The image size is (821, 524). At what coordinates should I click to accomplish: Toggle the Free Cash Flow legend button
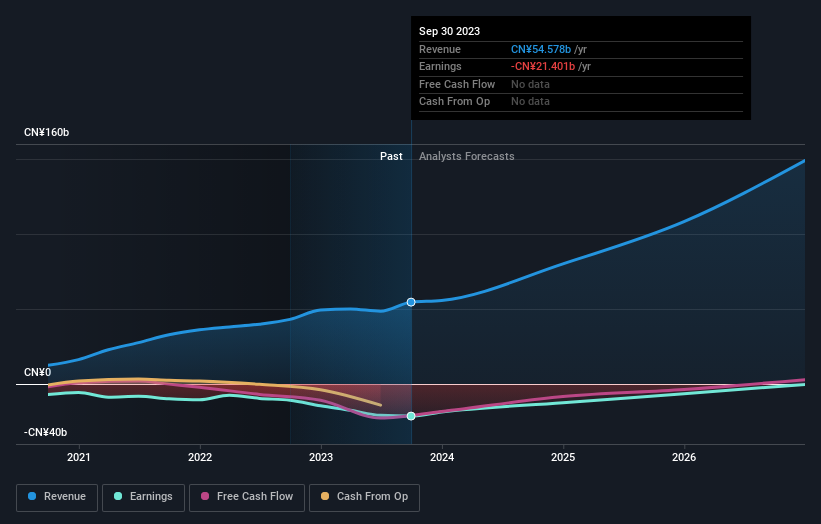[247, 497]
